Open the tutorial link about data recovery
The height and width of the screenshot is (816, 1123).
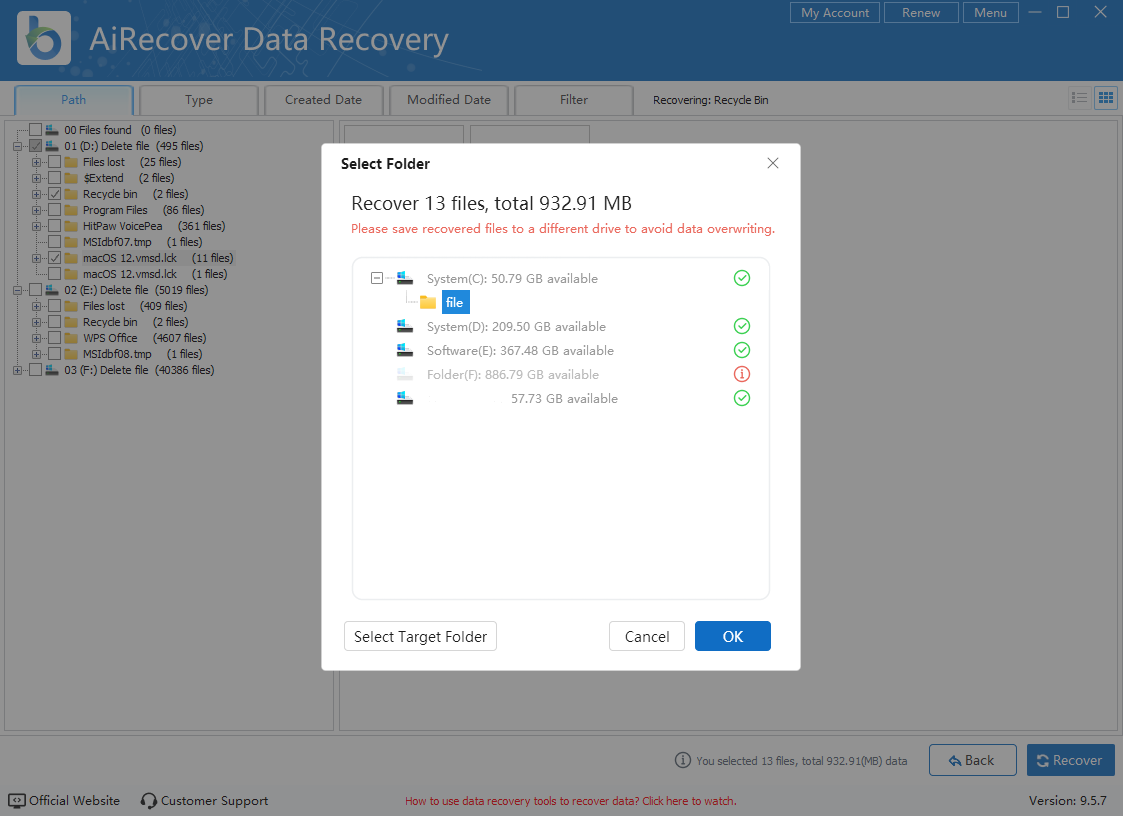[570, 801]
